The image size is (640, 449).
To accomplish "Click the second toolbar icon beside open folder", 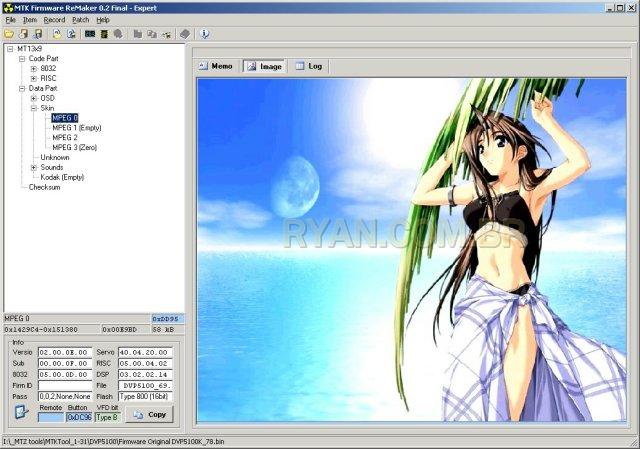I will (23, 33).
